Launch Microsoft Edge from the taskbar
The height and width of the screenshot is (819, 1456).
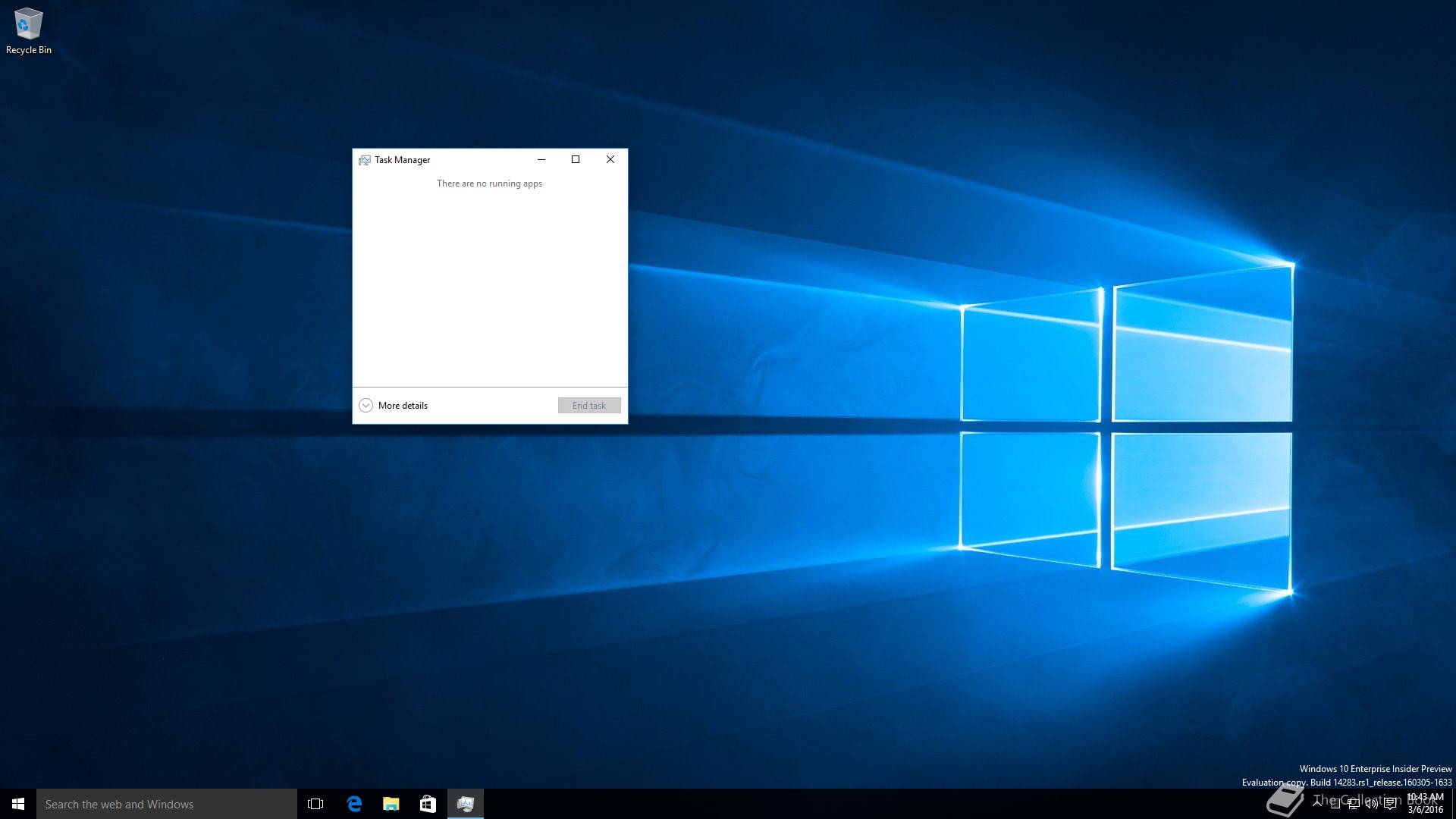pos(354,804)
